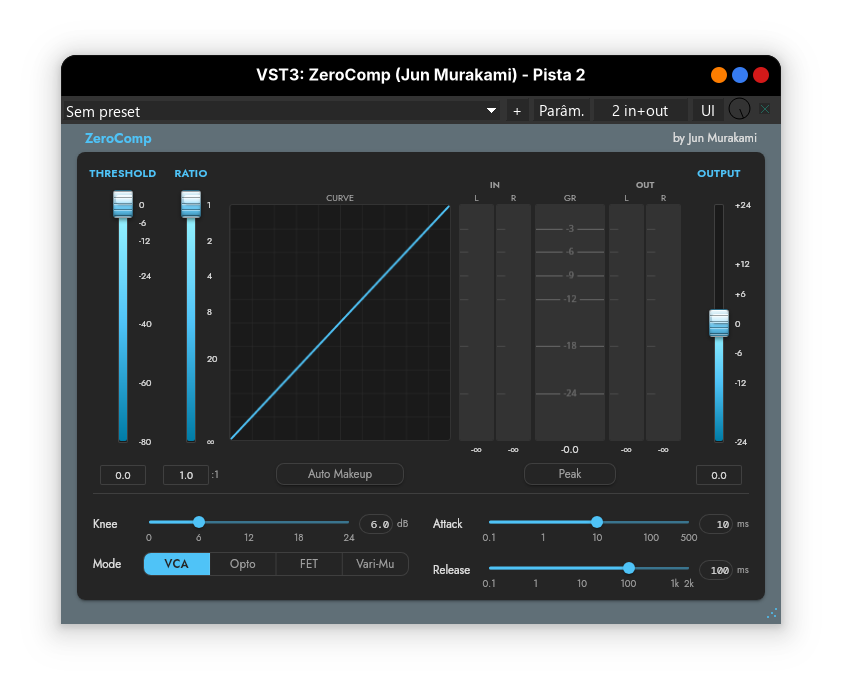
Task: Toggle the Auto Makeup button
Action: [339, 474]
